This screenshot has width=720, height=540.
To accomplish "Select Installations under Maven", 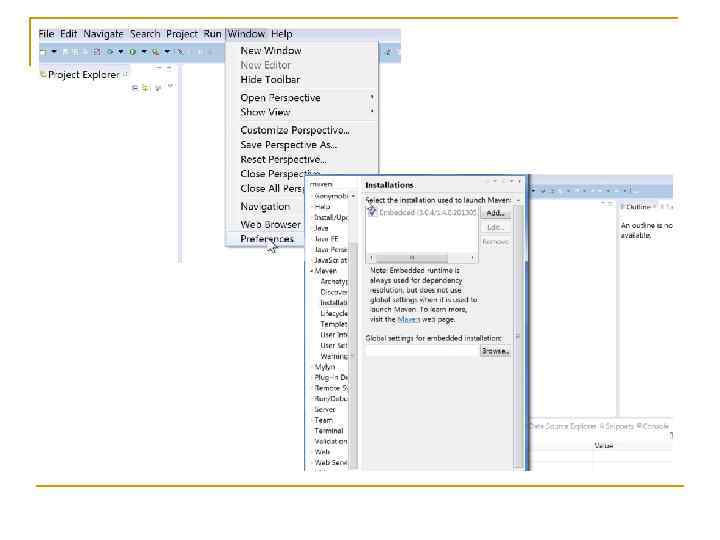I will 334,303.
